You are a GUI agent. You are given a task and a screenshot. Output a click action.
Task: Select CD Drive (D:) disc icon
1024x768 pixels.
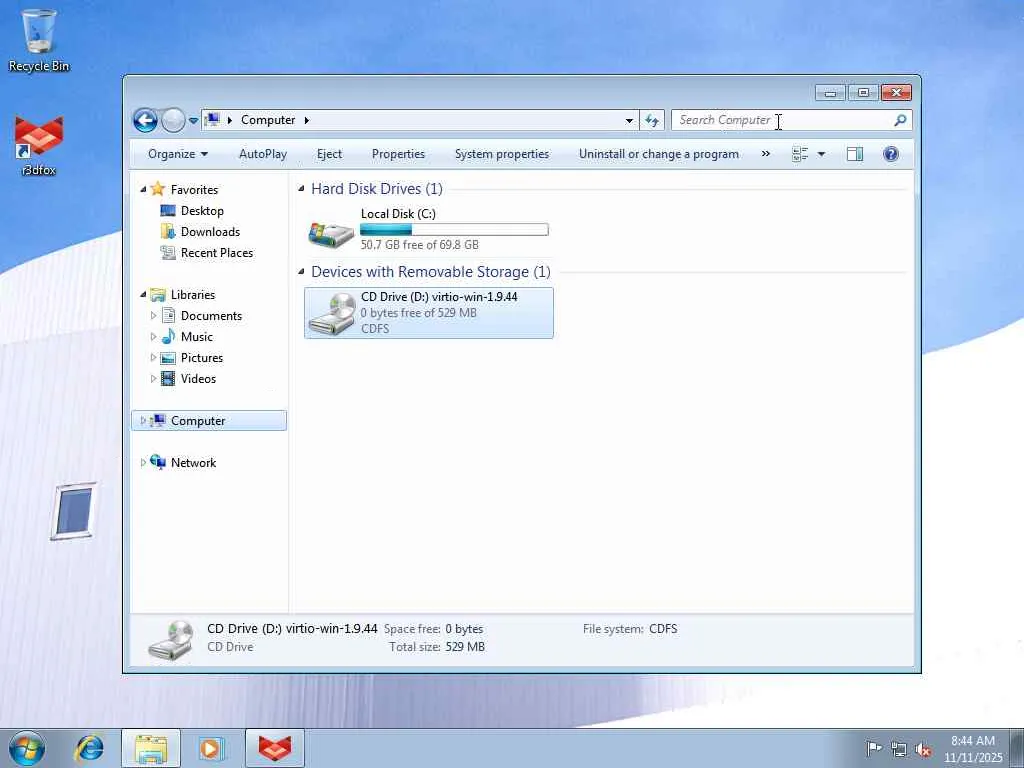click(x=331, y=314)
